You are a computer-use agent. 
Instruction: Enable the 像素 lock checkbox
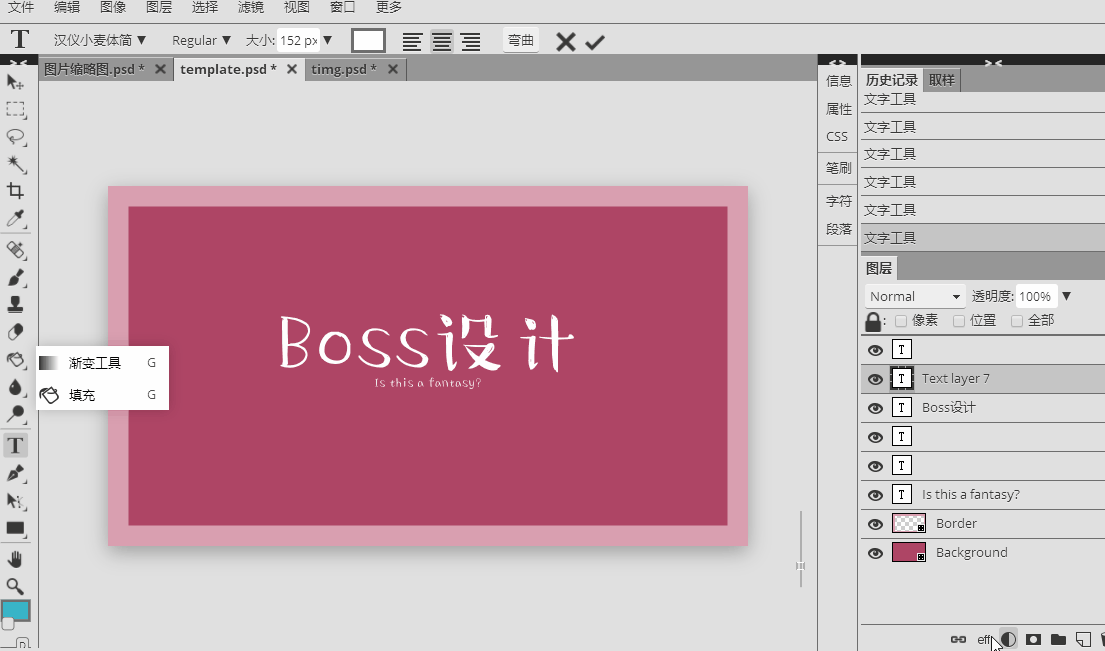click(901, 321)
